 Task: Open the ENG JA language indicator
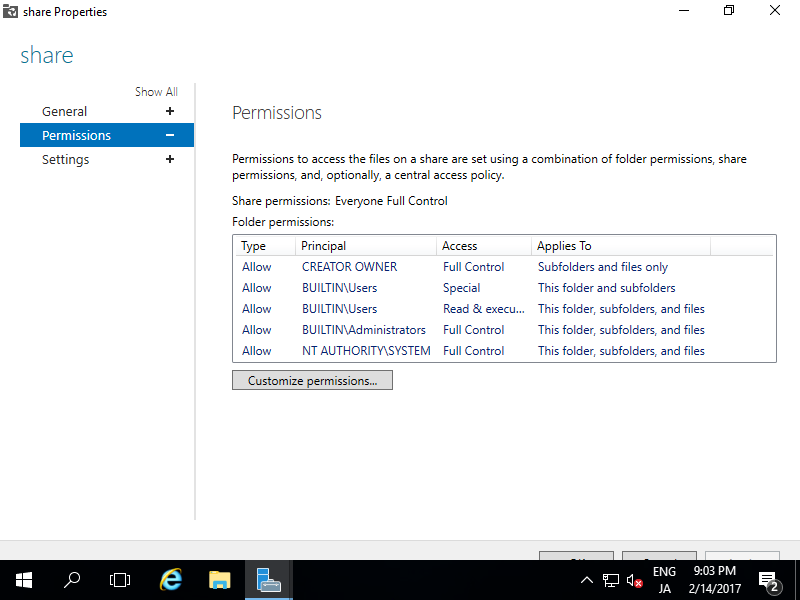[x=664, y=580]
